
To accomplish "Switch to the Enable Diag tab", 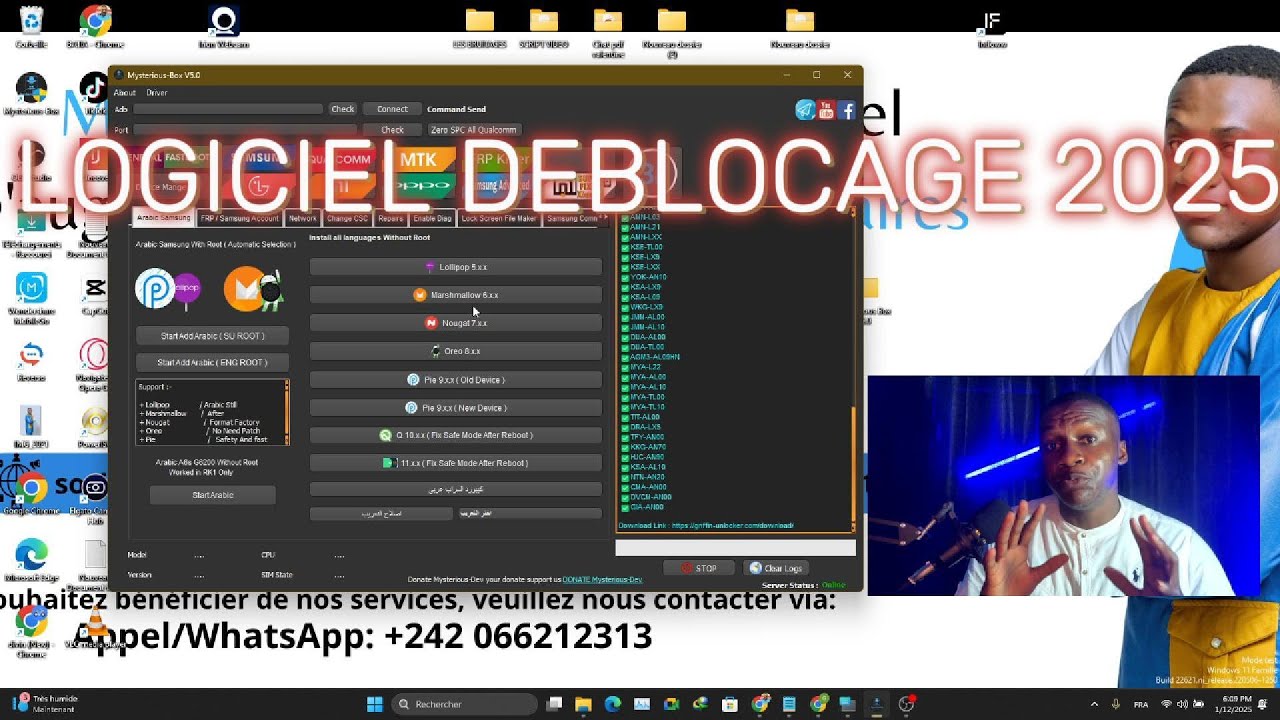I will click(432, 218).
